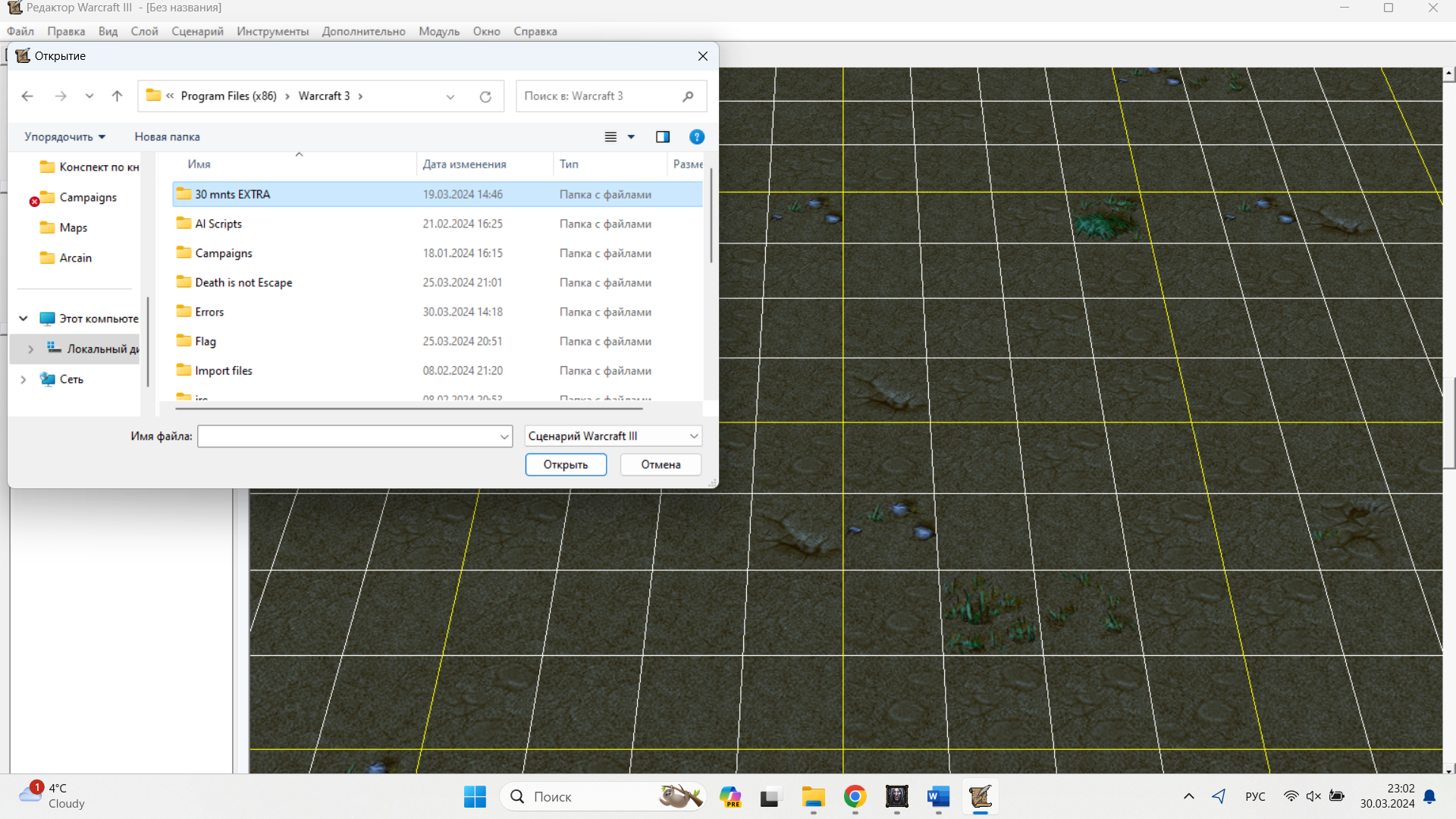Close the Открытие dialog
Image resolution: width=1456 pixels, height=819 pixels.
[x=703, y=56]
